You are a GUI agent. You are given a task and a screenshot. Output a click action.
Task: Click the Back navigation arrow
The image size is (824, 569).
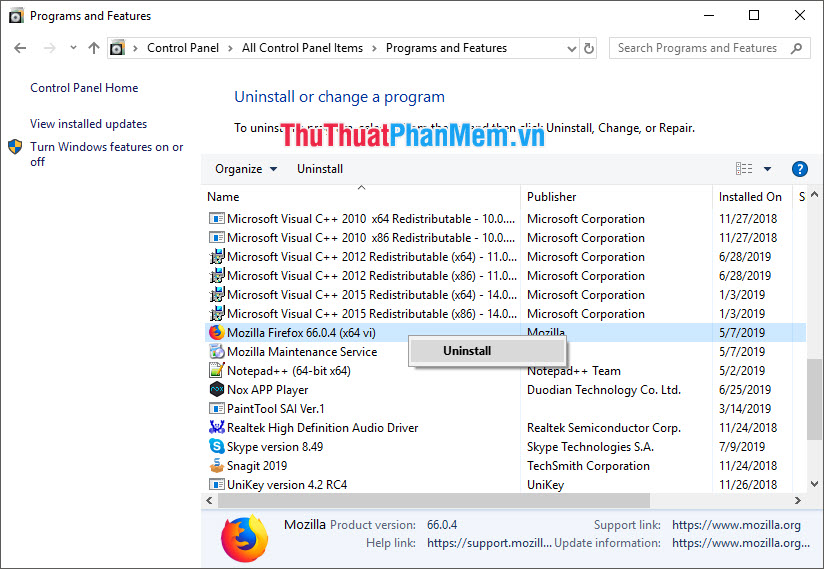pos(20,48)
